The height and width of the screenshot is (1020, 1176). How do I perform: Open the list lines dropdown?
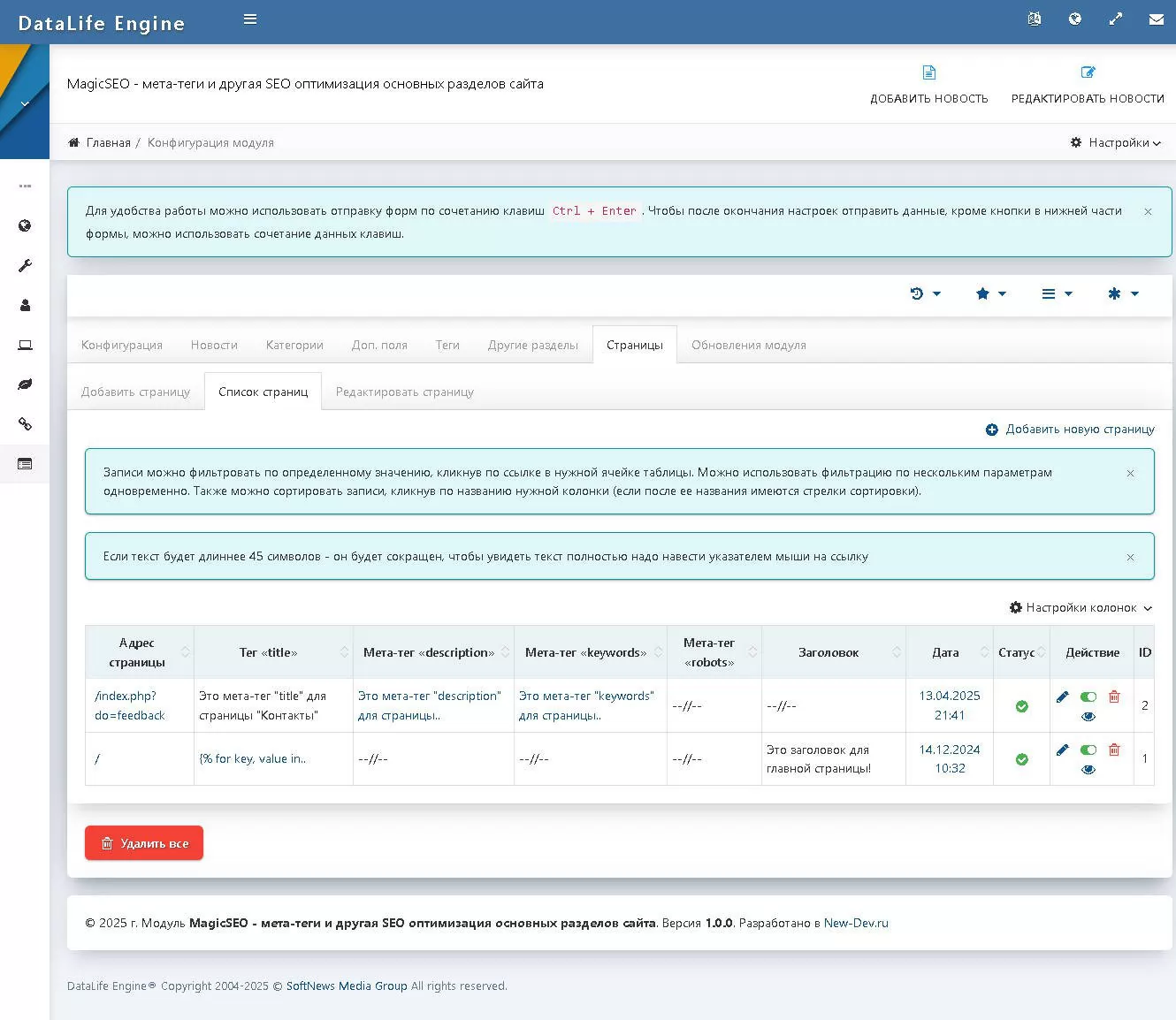pyautogui.click(x=1057, y=293)
